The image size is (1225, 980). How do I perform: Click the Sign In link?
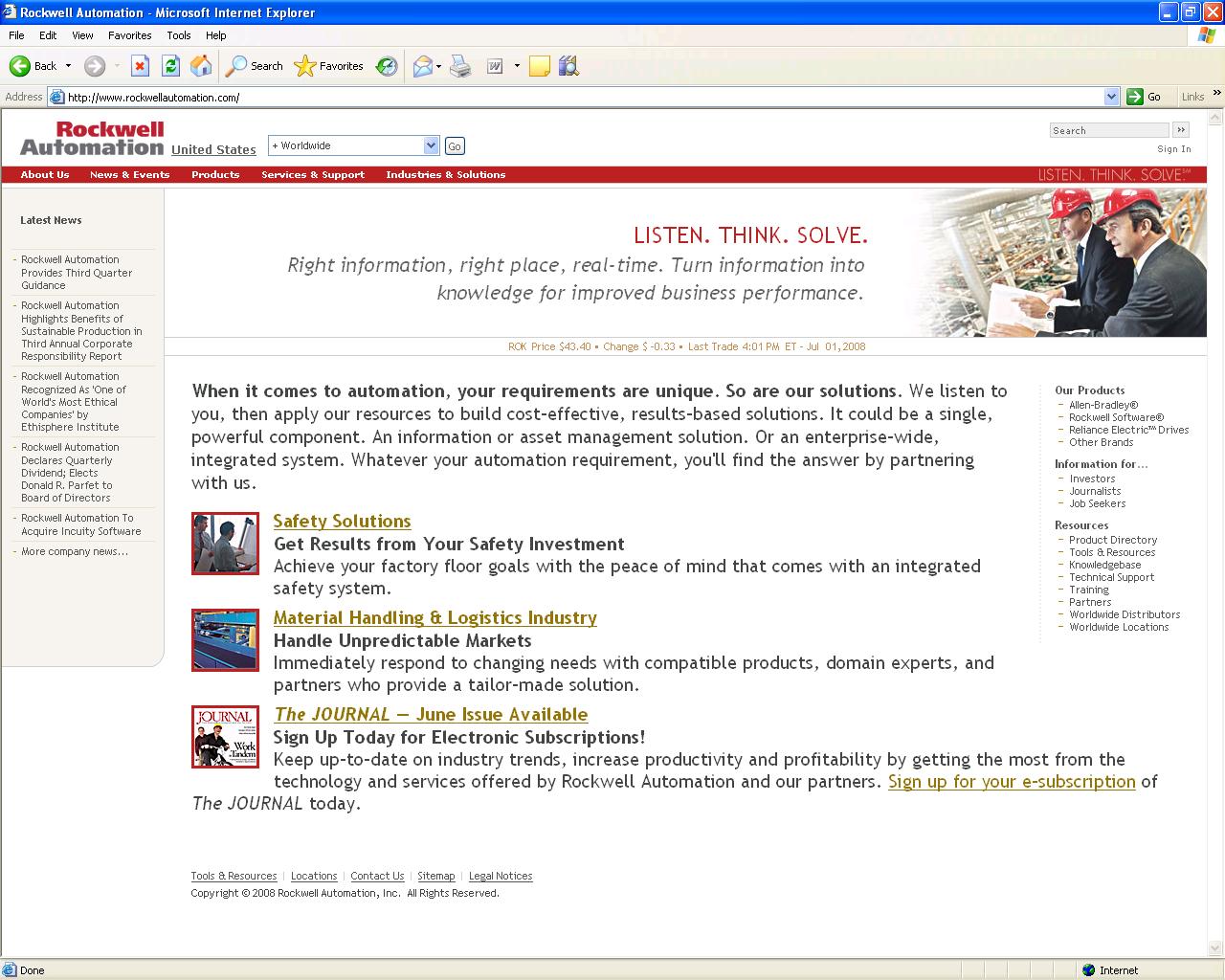click(1174, 148)
